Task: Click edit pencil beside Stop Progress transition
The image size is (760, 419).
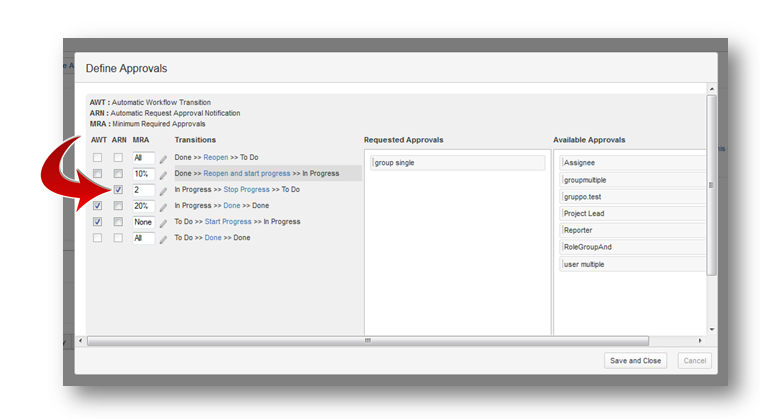Action: pos(164,190)
